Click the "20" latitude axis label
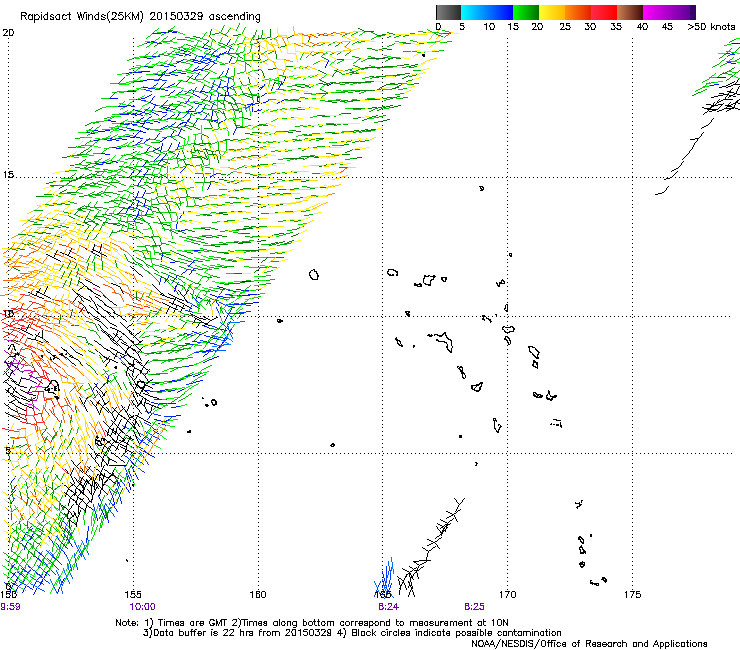740x650 pixels. click(x=8, y=33)
